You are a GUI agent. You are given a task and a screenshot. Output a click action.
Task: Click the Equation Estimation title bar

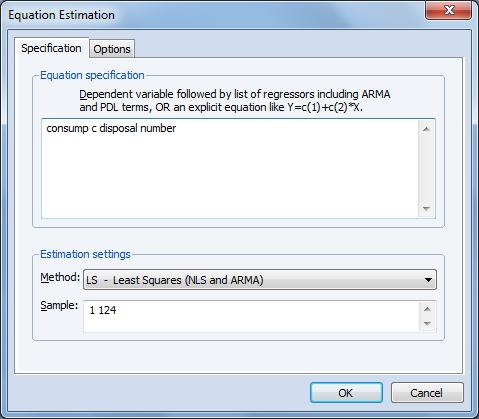[213, 15]
